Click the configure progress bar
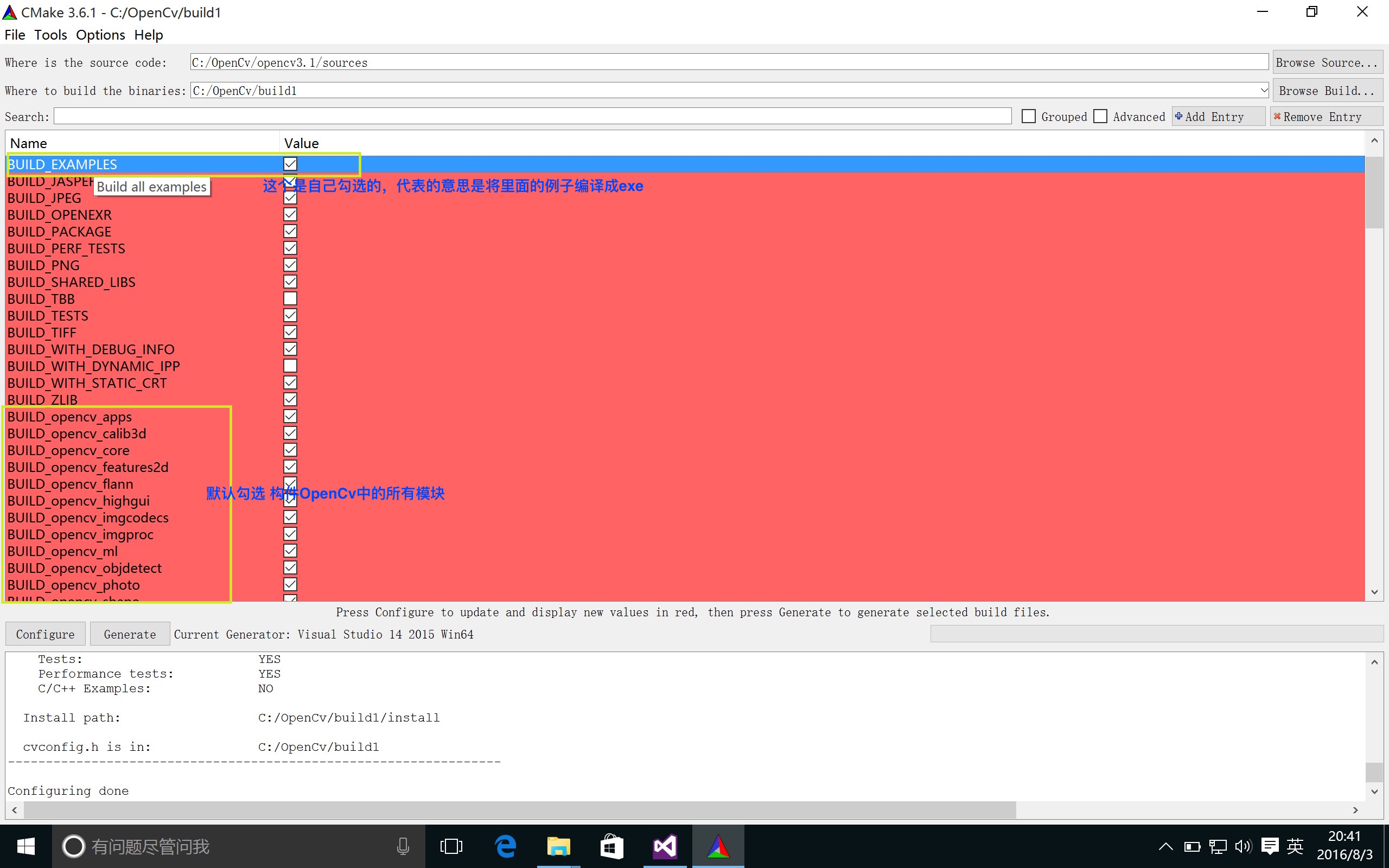This screenshot has width=1389, height=868. [1156, 634]
